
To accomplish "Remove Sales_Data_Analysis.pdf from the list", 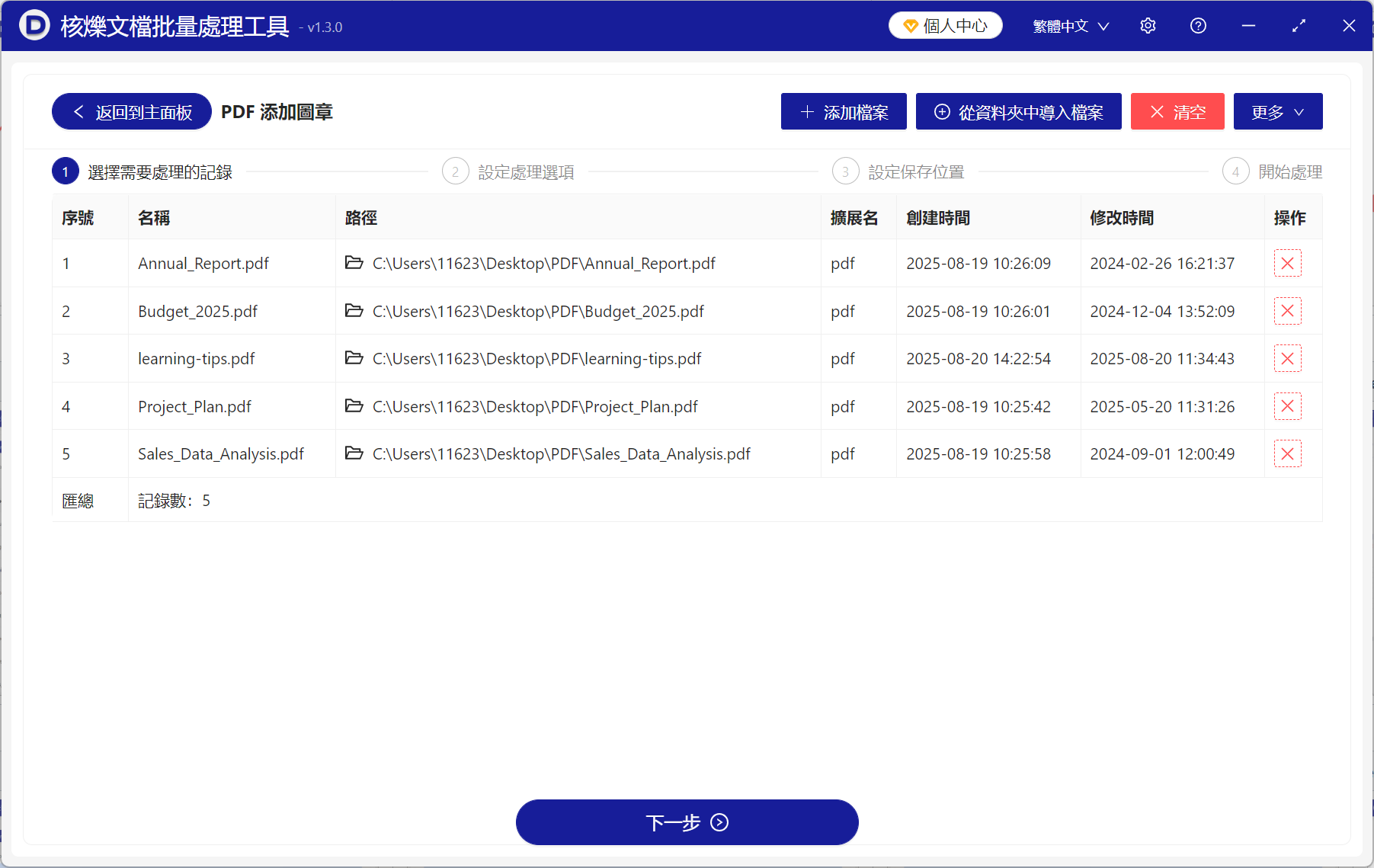I will click(1287, 453).
